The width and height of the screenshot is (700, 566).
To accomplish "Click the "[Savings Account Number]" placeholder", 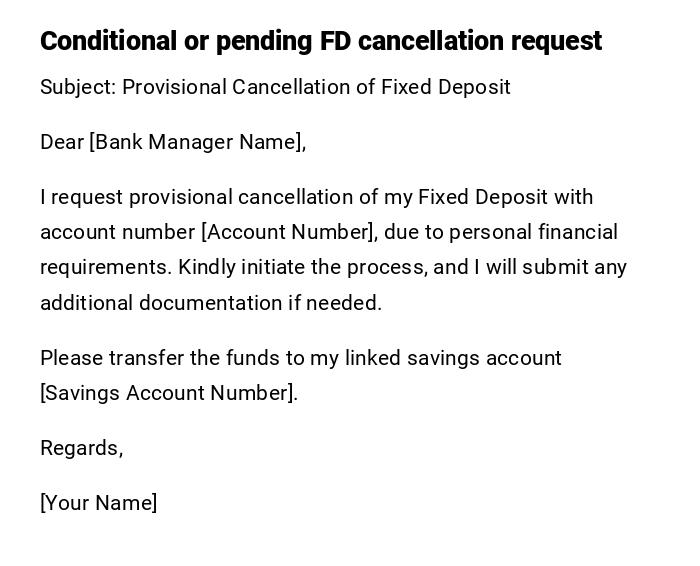I will 168,393.
